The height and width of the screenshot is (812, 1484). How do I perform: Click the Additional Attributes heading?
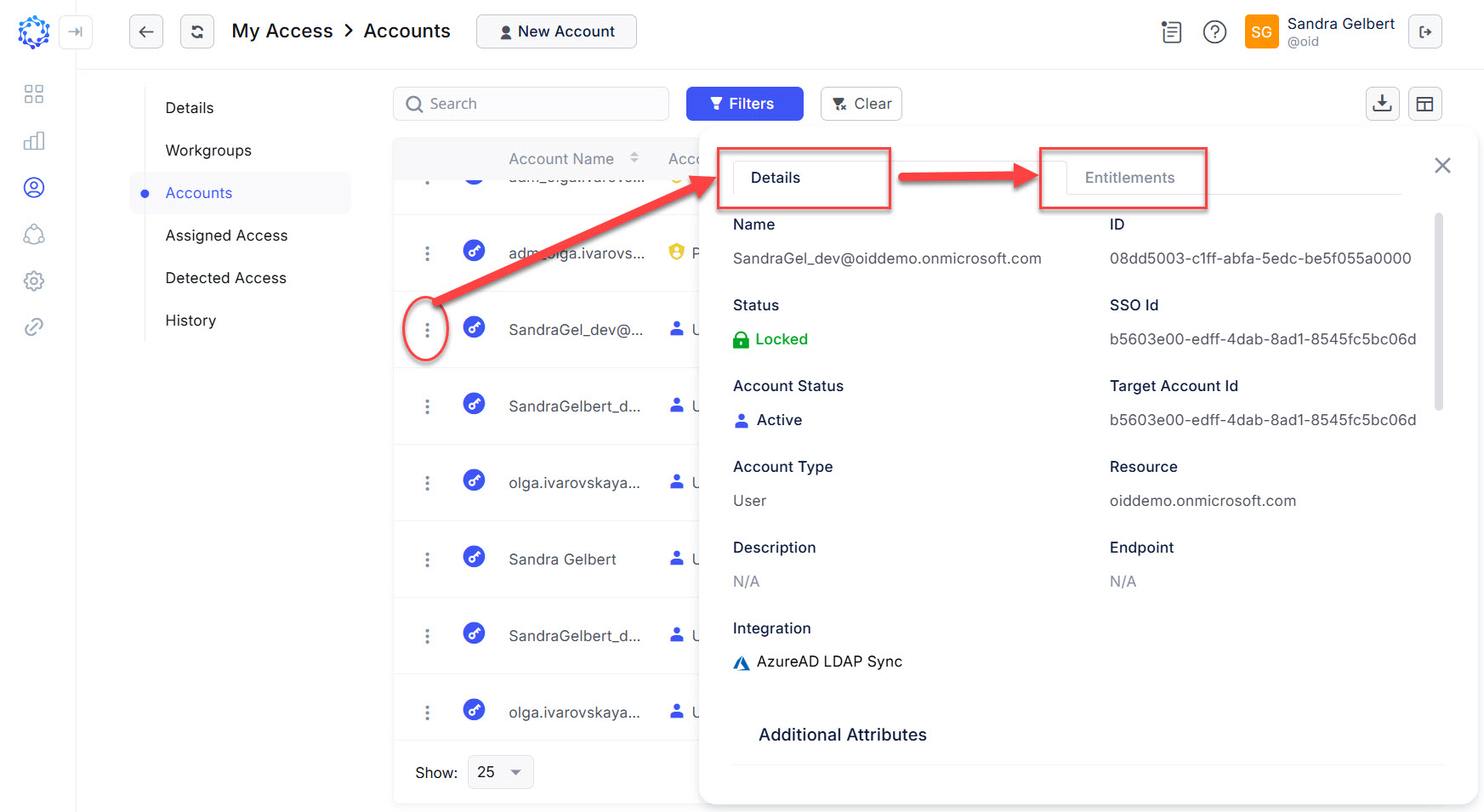(843, 735)
